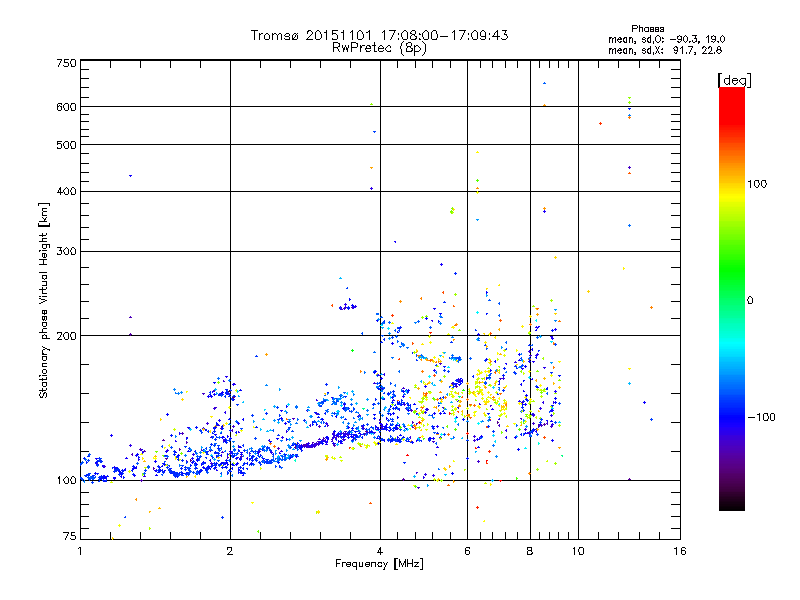Click the x-axis tick label '16'
This screenshot has width=800, height=600.
[680, 551]
